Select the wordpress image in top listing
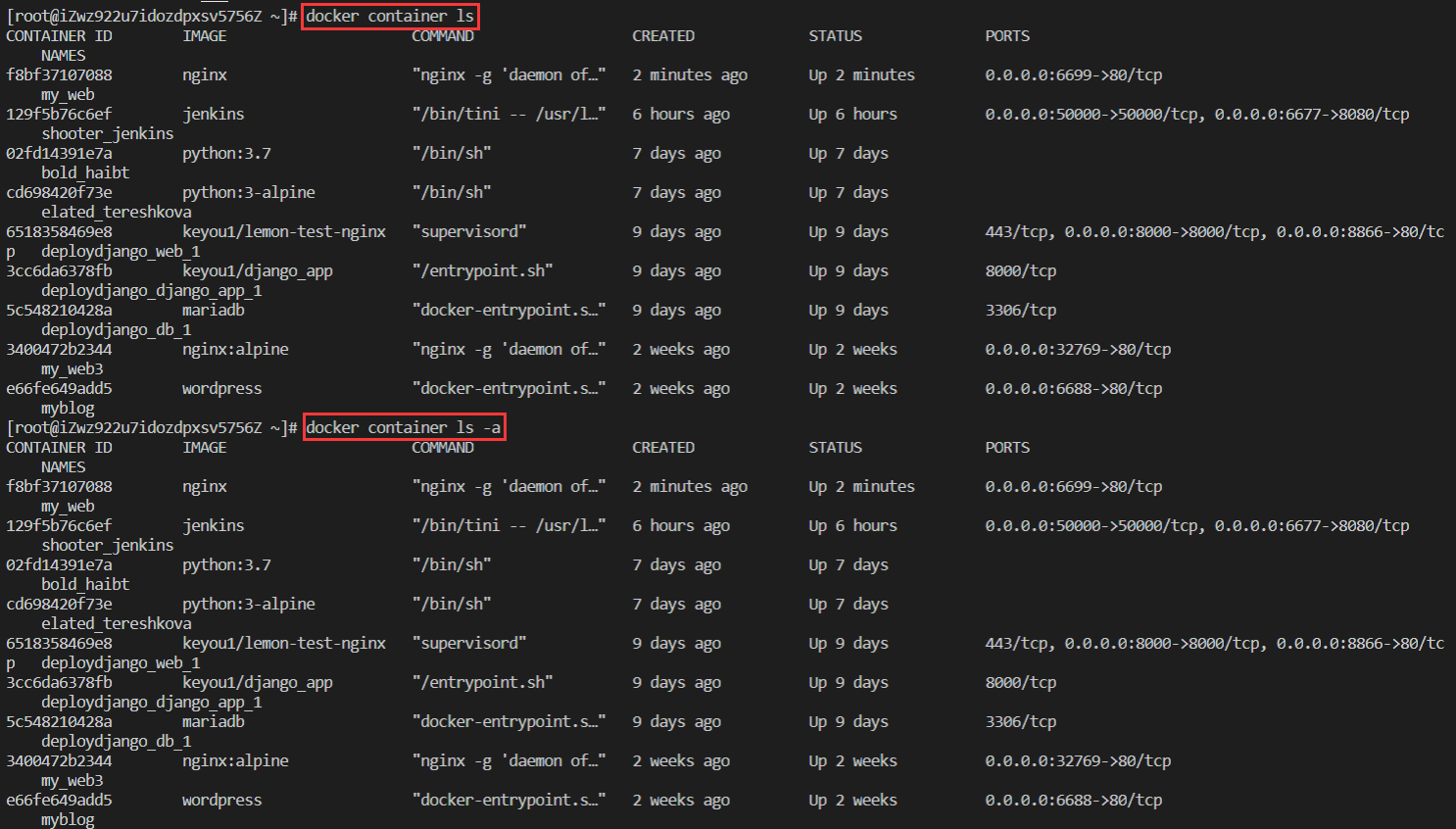This screenshot has height=829, width=1456. 221,389
